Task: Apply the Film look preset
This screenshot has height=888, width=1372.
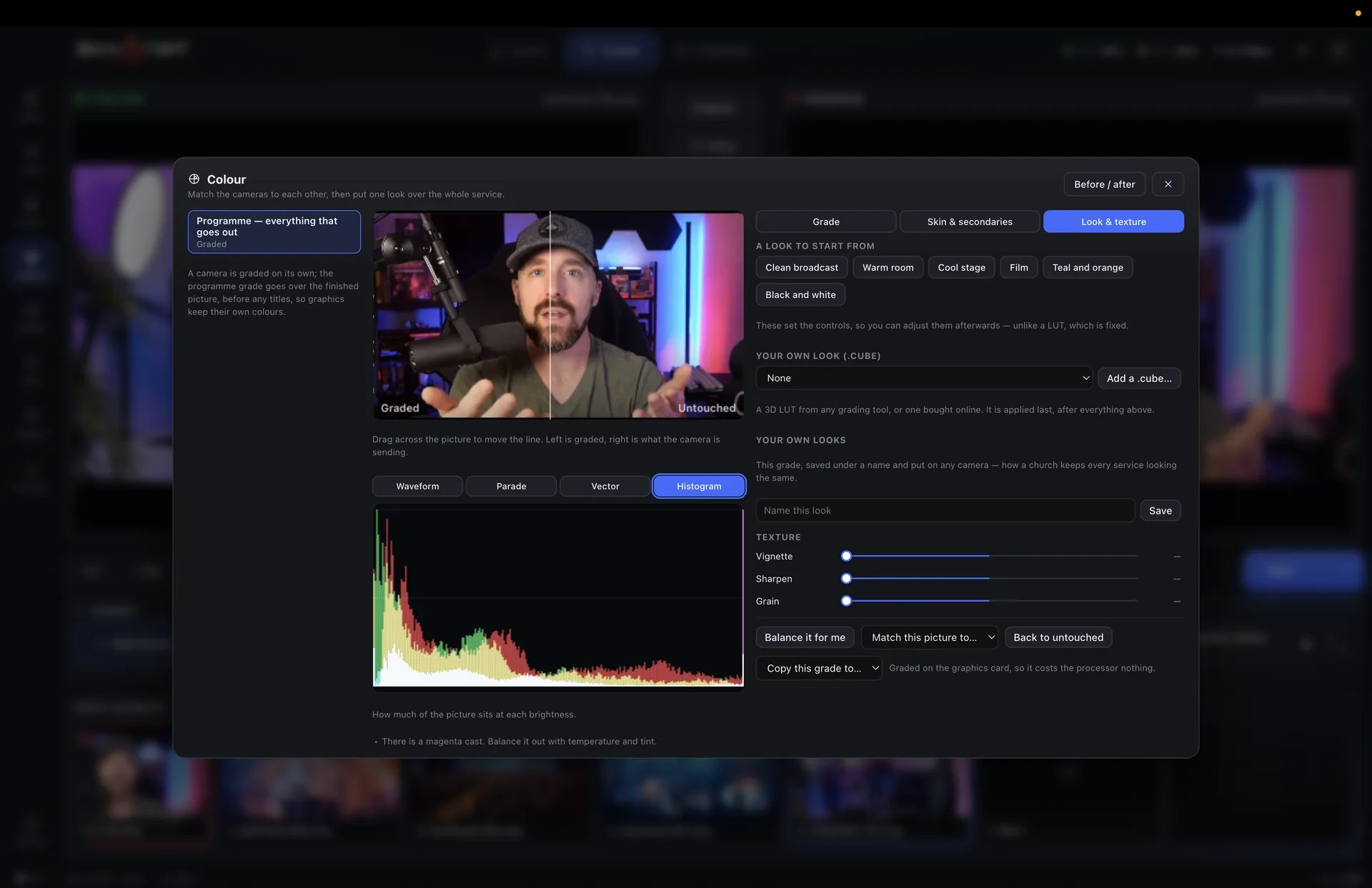Action: [1018, 267]
